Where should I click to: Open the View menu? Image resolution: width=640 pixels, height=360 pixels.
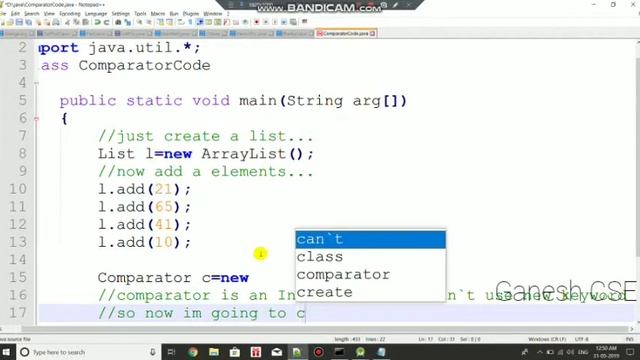click(x=49, y=13)
